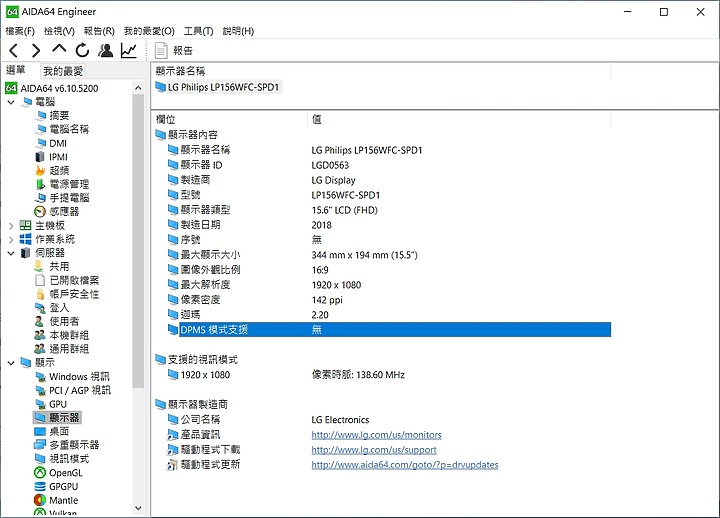The image size is (720, 518).
Task: Select 本機群組 in the tree
Action: [62, 335]
